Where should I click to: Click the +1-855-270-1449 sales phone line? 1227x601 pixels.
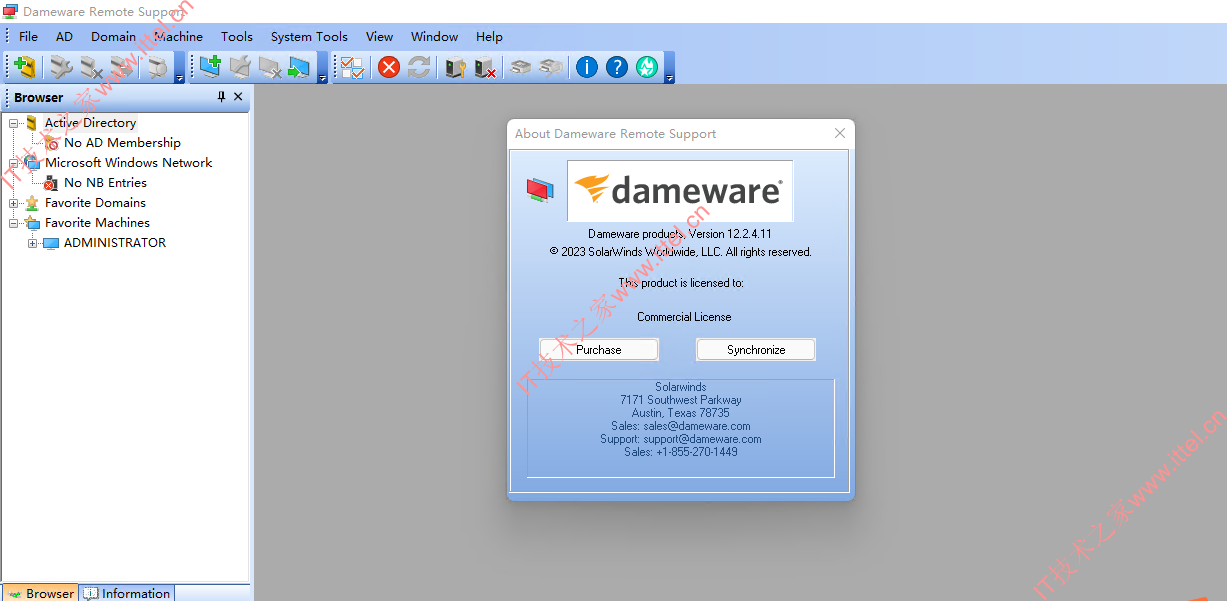tap(681, 452)
